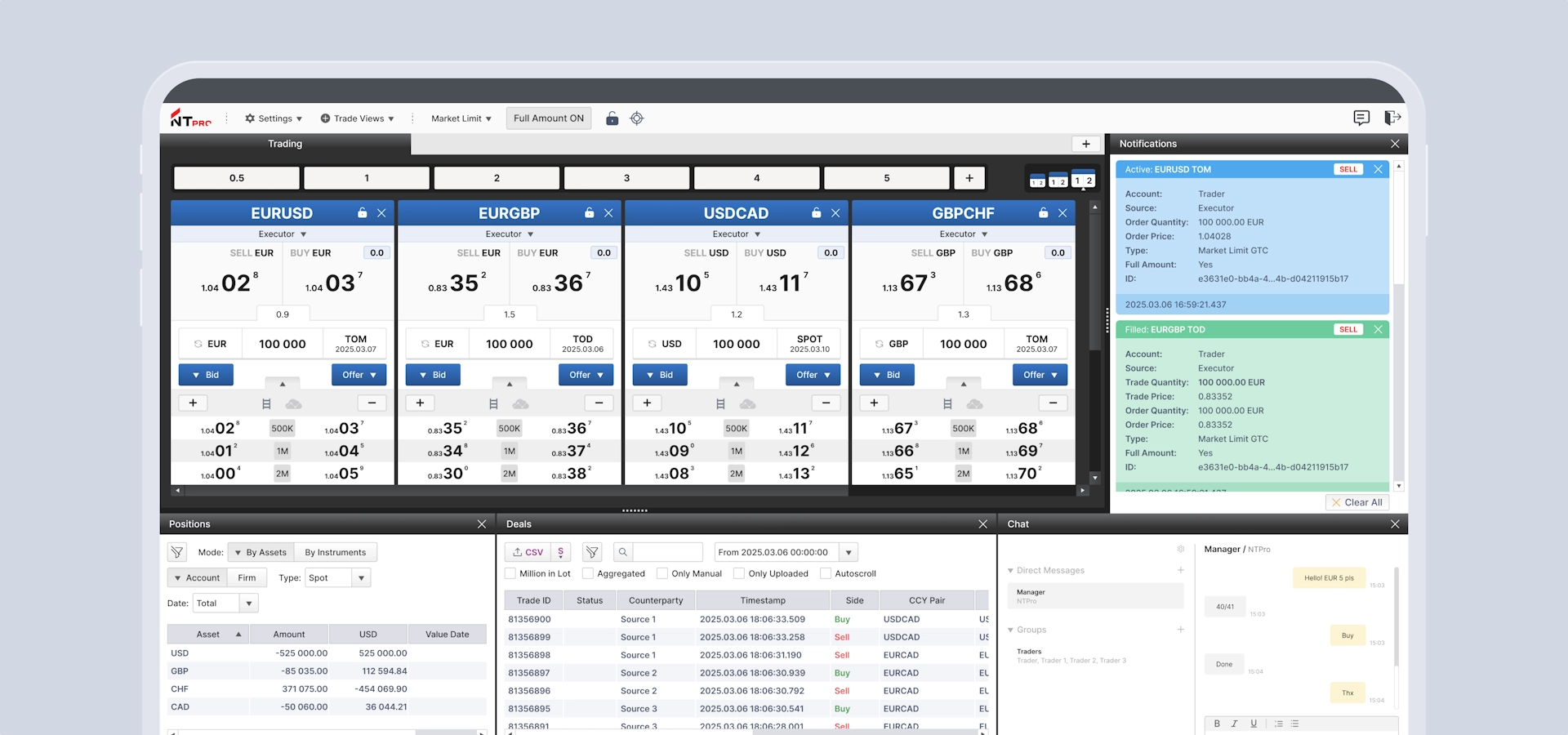Screen dimensions: 1568x735
Task: Open the chat messages icon at top right
Action: pyautogui.click(x=1361, y=118)
